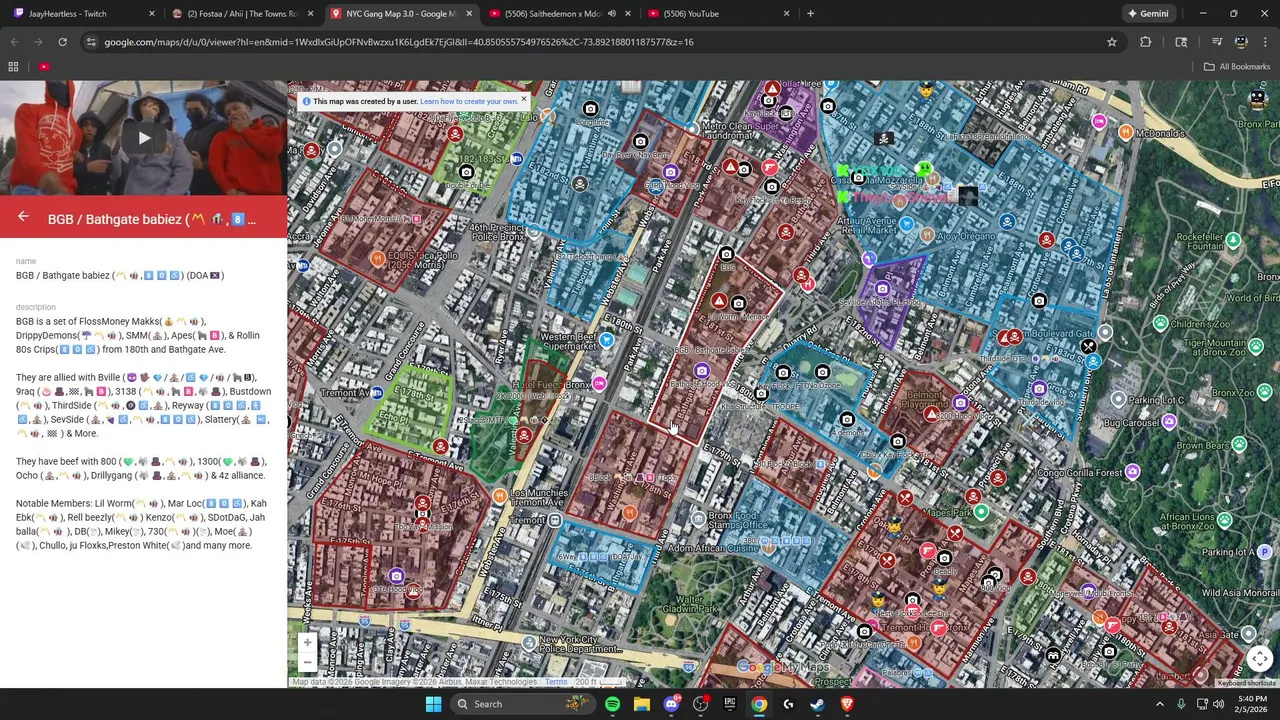Image resolution: width=1280 pixels, height=720 pixels.
Task: Go back with the side panel arrow
Action: (x=23, y=217)
